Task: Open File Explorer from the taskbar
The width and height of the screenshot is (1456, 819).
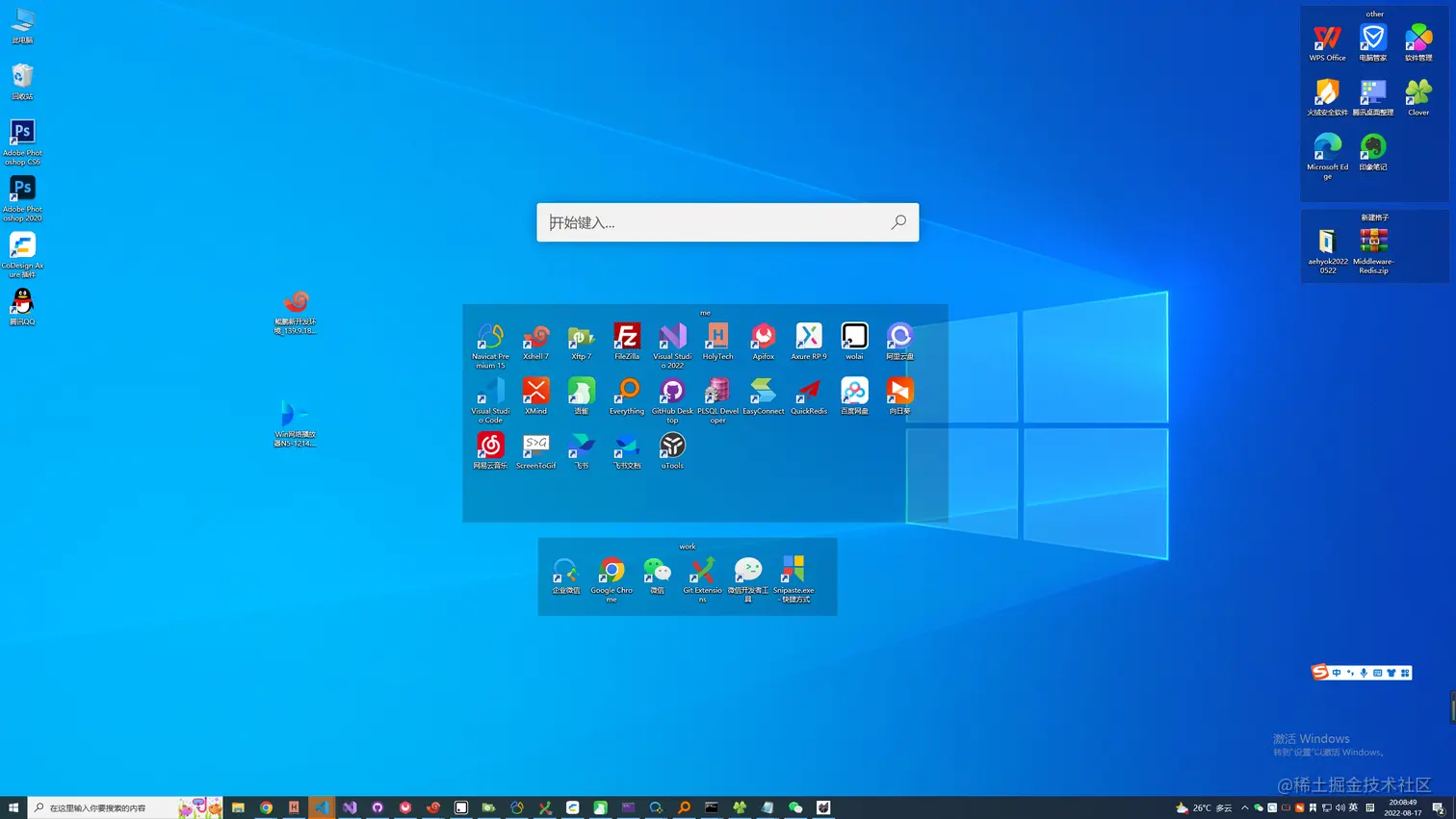Action: coord(238,807)
